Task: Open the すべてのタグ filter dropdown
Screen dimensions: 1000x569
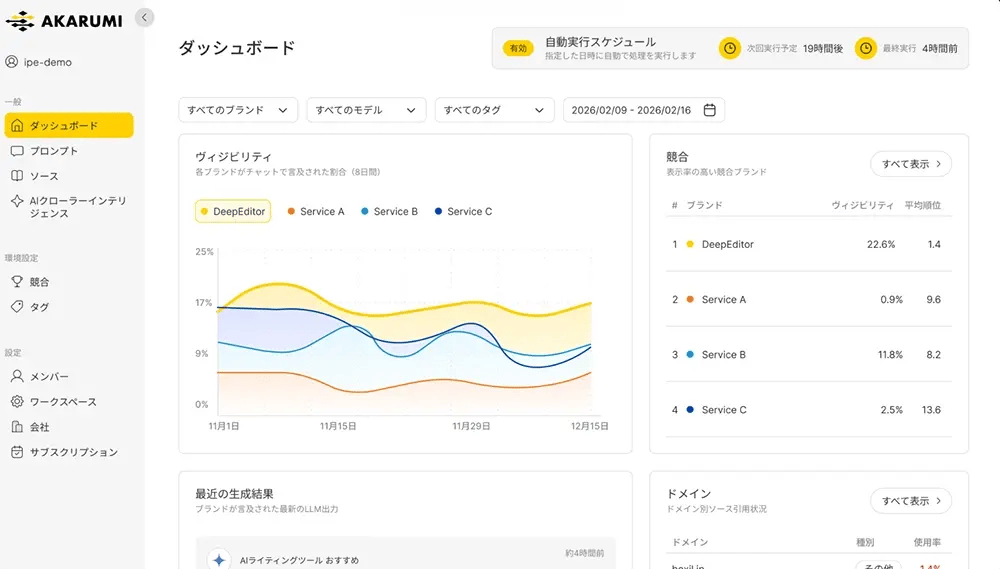Action: 494,110
